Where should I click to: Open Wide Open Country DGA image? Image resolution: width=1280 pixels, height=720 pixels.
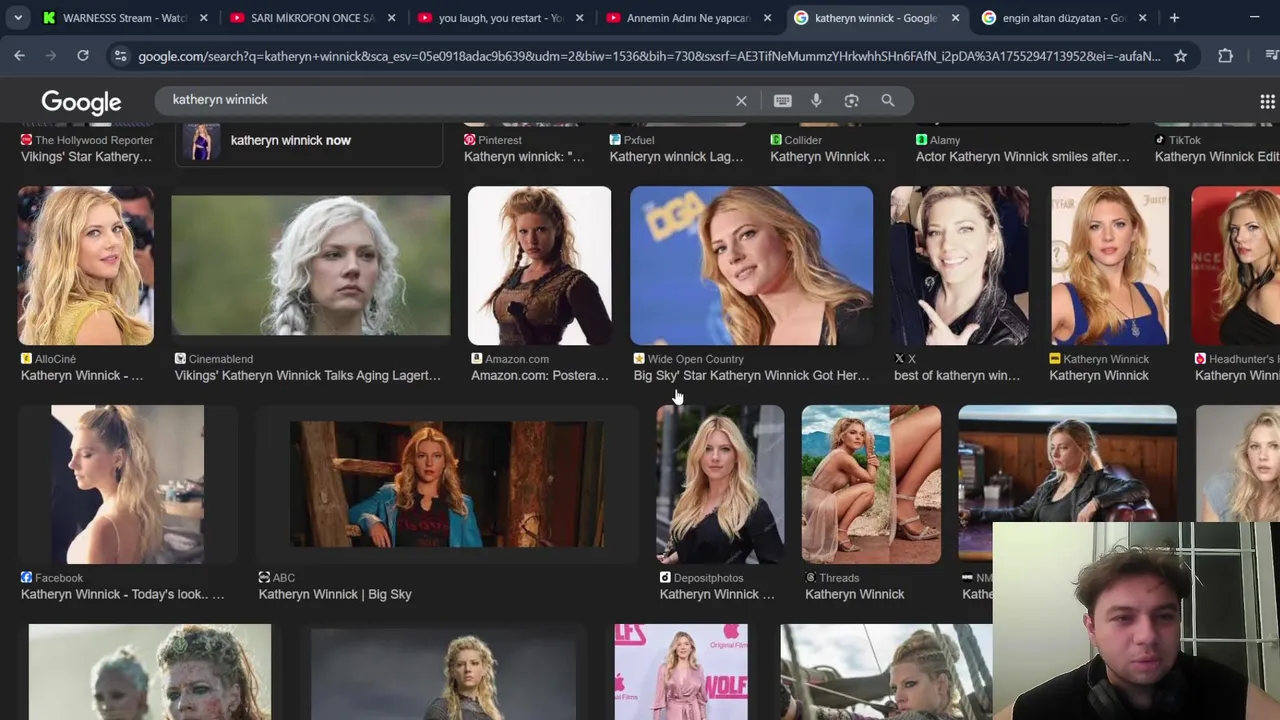[751, 265]
